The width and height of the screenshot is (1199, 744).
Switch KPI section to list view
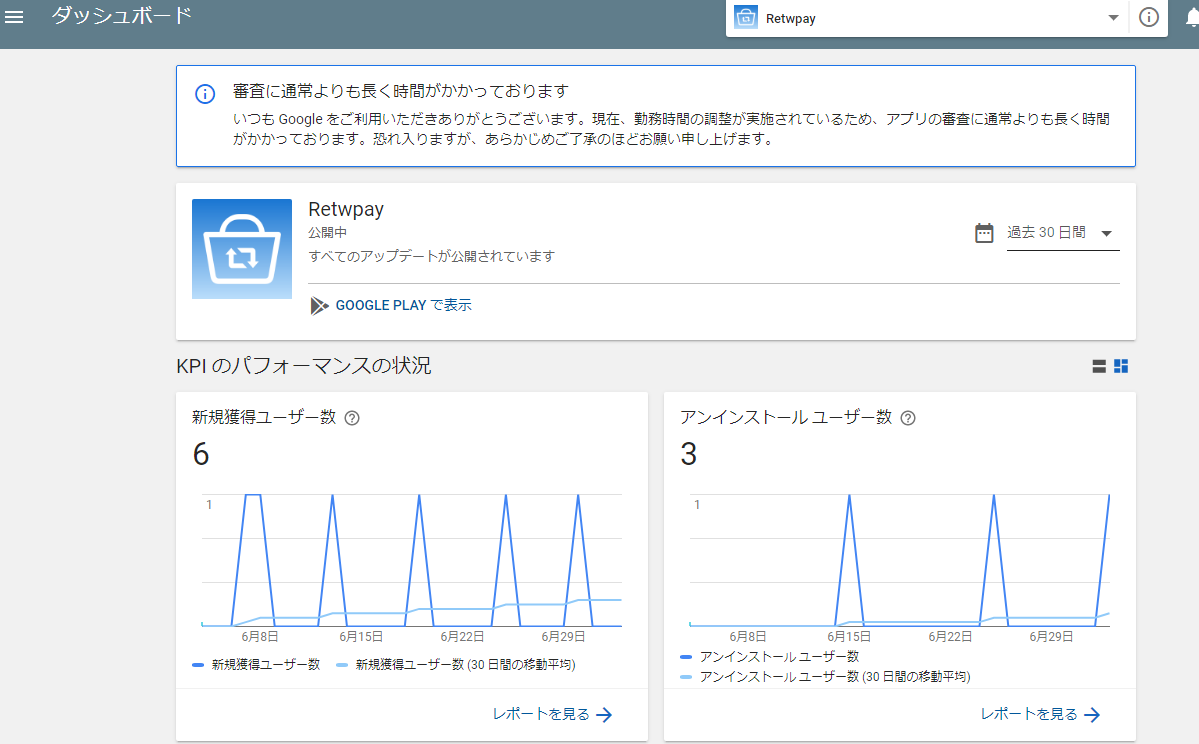(1099, 366)
